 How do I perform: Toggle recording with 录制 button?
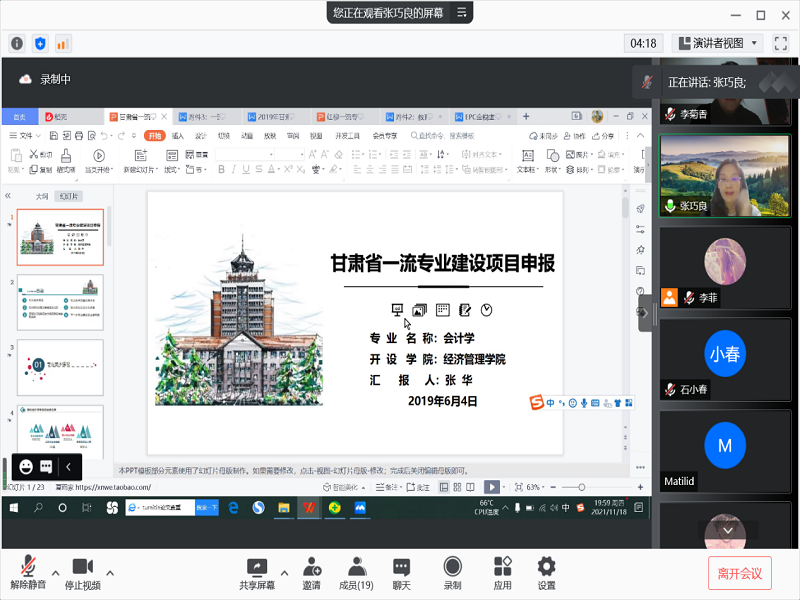[452, 573]
